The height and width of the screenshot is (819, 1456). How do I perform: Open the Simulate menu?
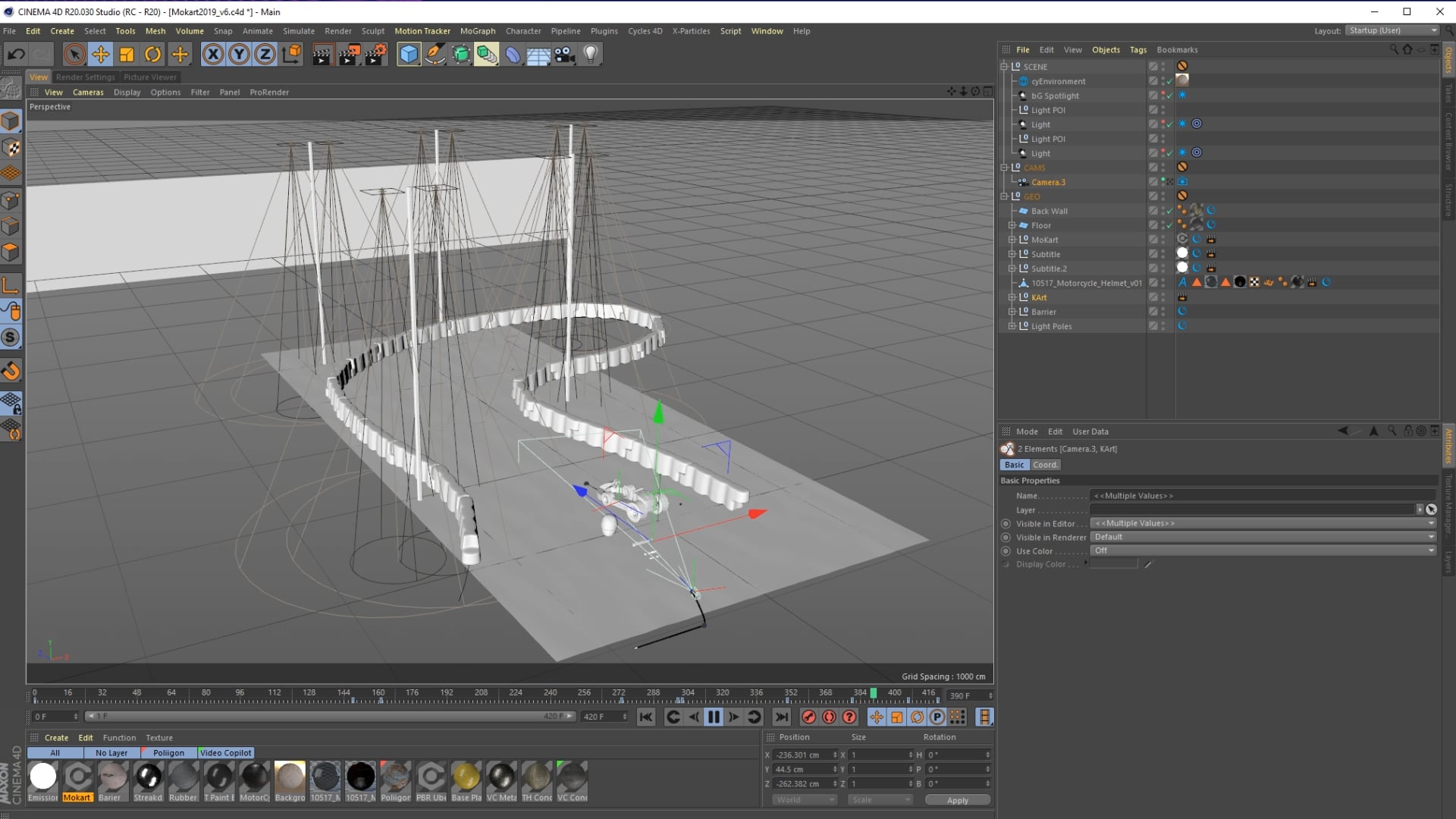pos(299,31)
